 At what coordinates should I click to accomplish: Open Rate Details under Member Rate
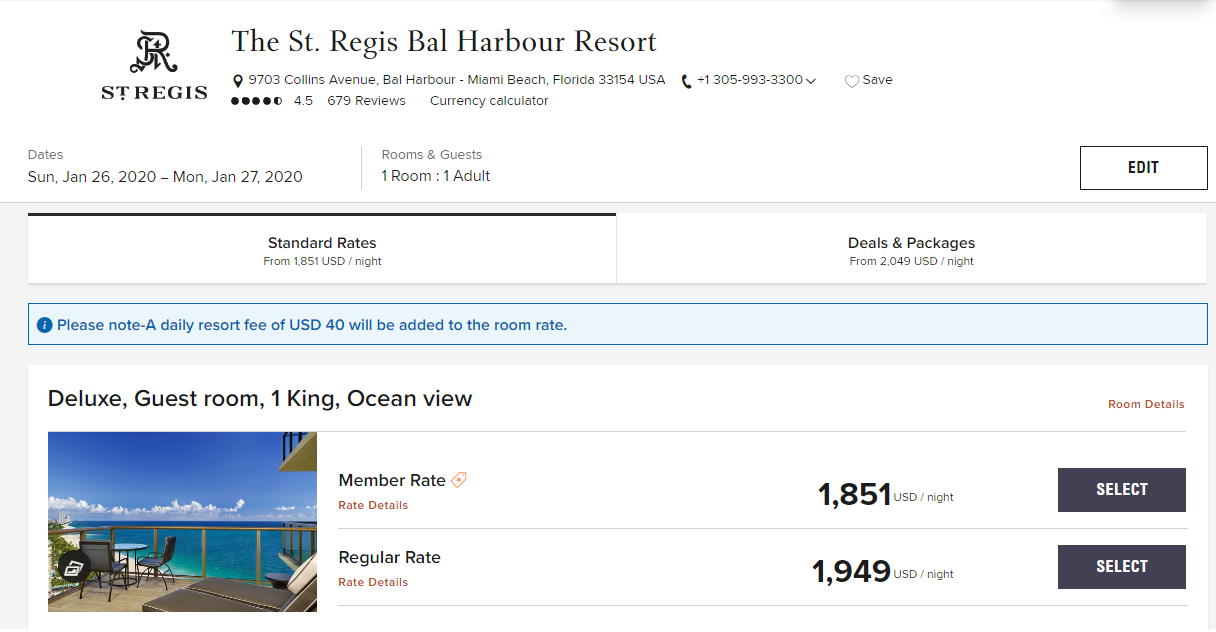(373, 506)
